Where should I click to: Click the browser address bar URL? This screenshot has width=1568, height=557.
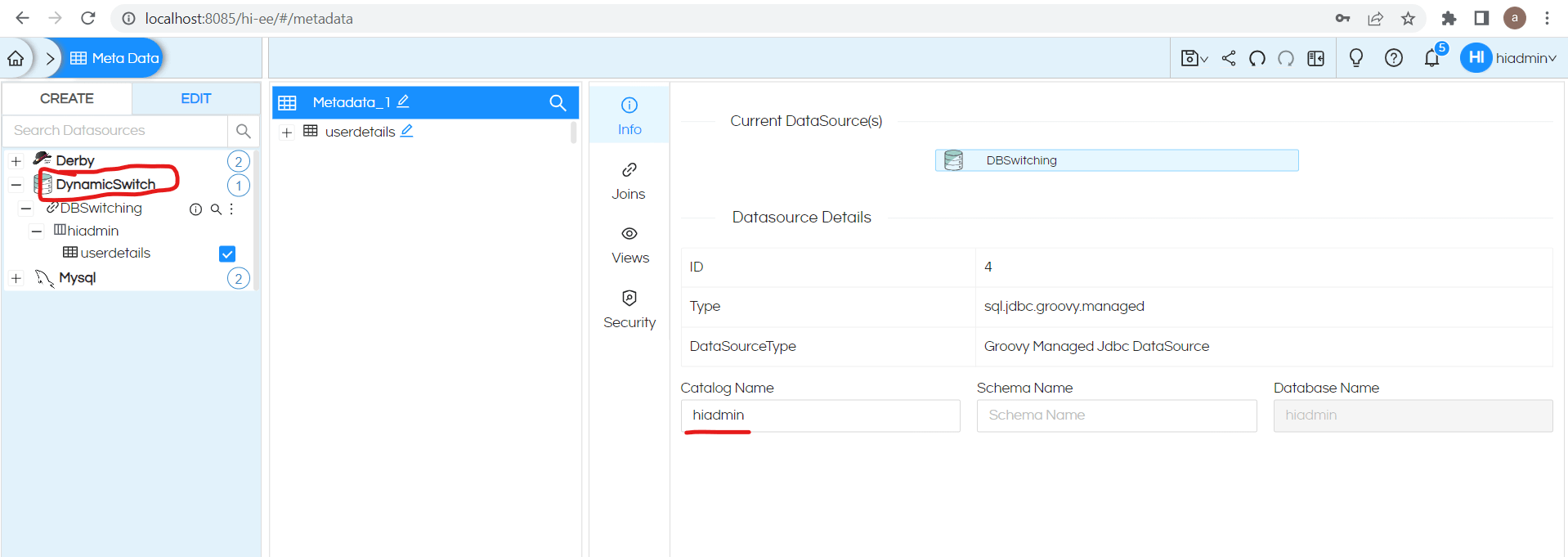pyautogui.click(x=249, y=18)
